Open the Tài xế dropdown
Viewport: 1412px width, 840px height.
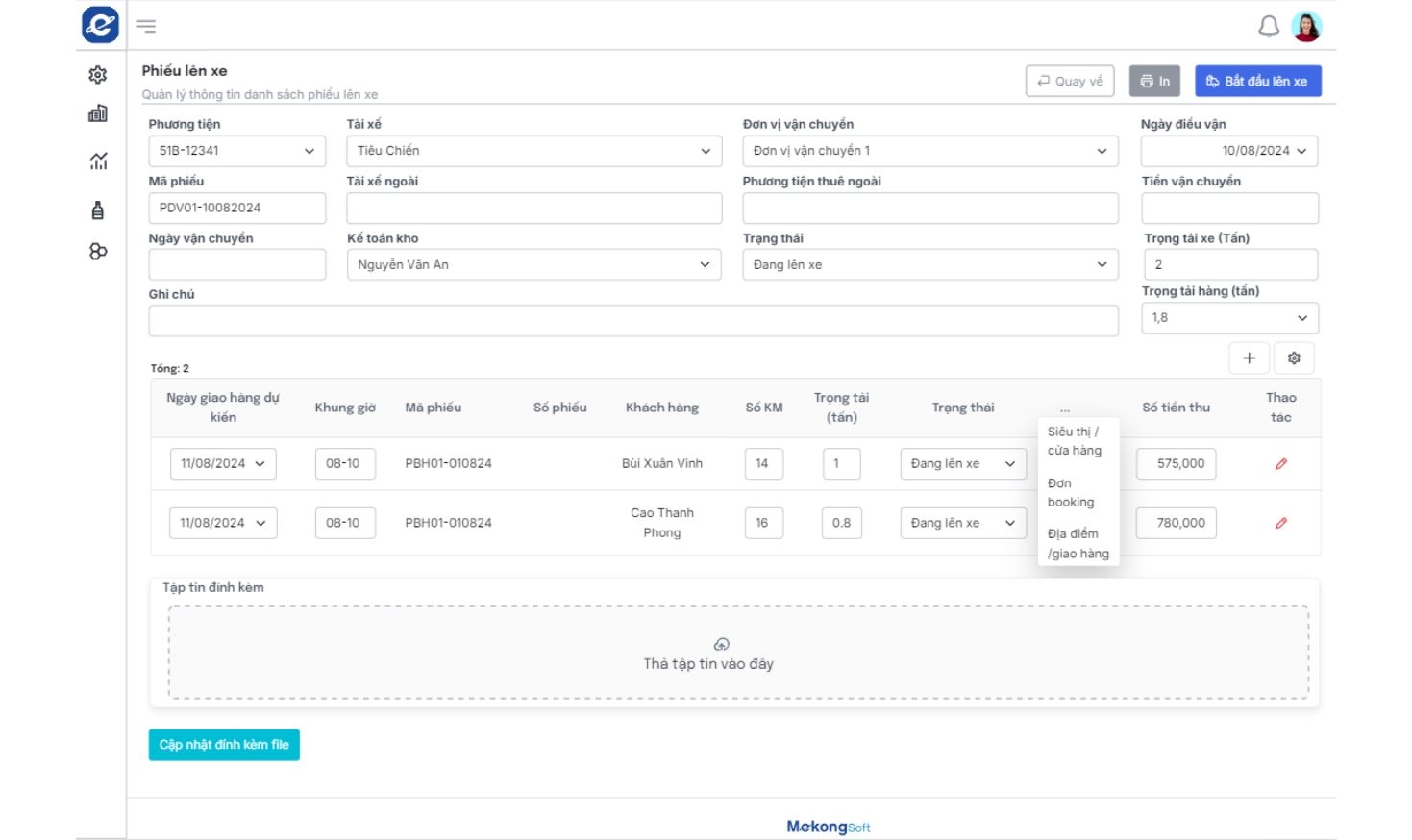click(x=533, y=151)
